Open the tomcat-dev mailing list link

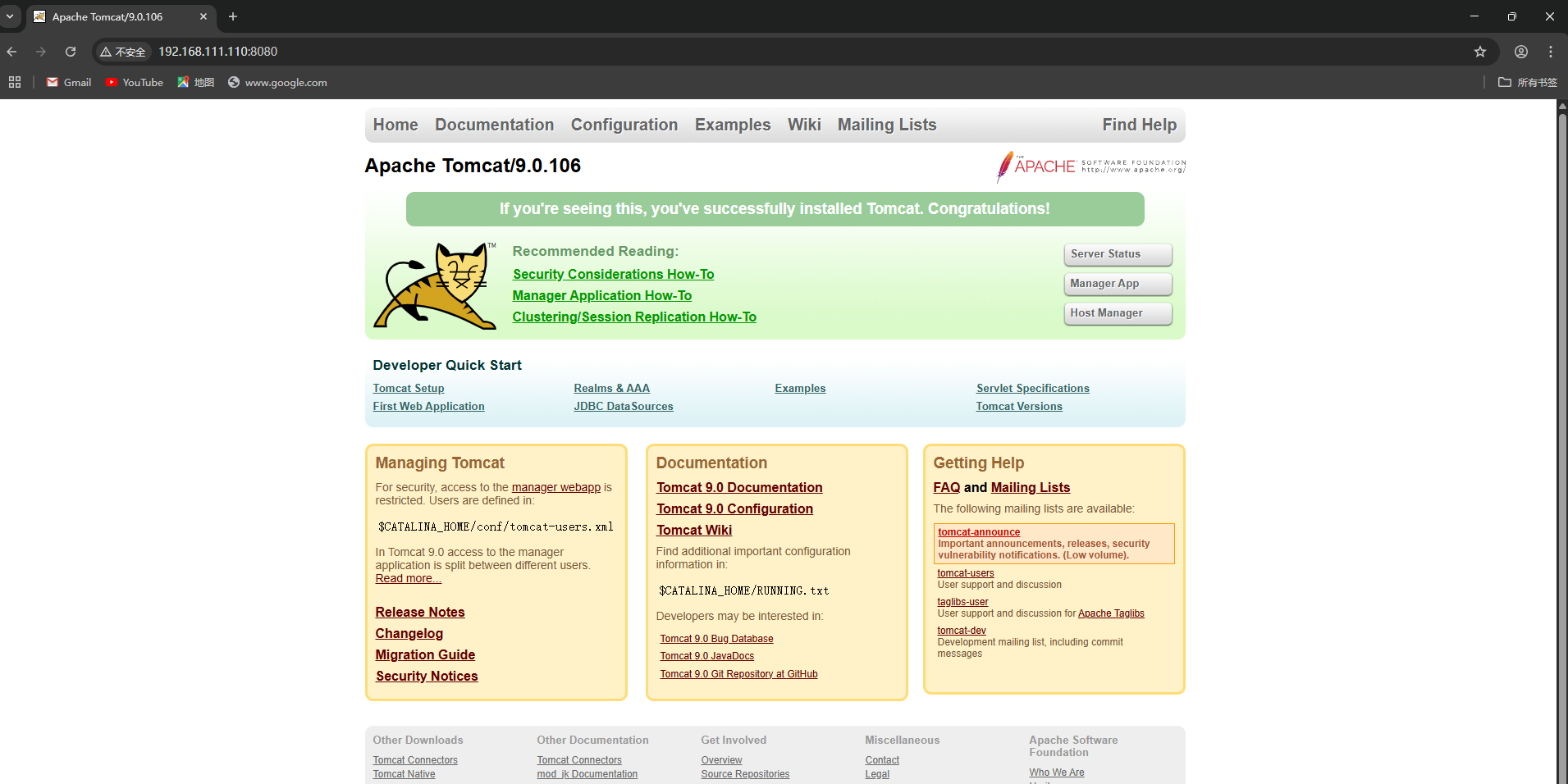click(962, 631)
